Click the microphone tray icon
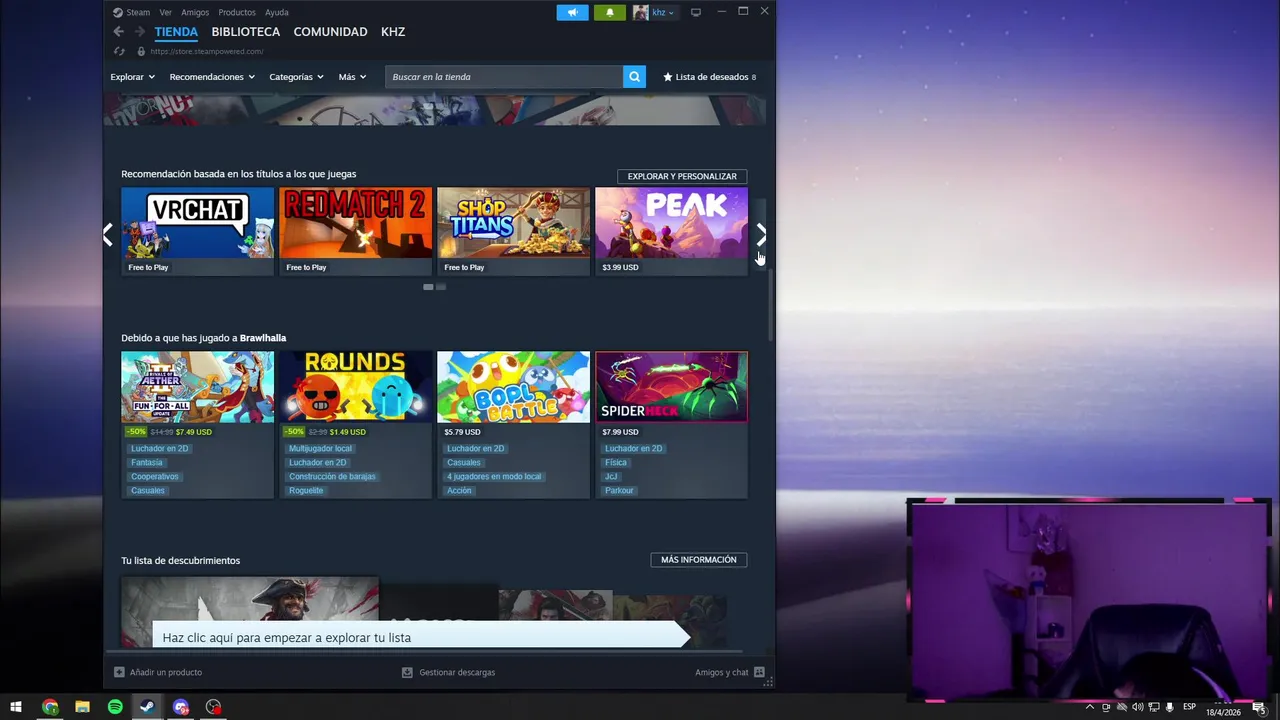The height and width of the screenshot is (720, 1280). 1169,707
